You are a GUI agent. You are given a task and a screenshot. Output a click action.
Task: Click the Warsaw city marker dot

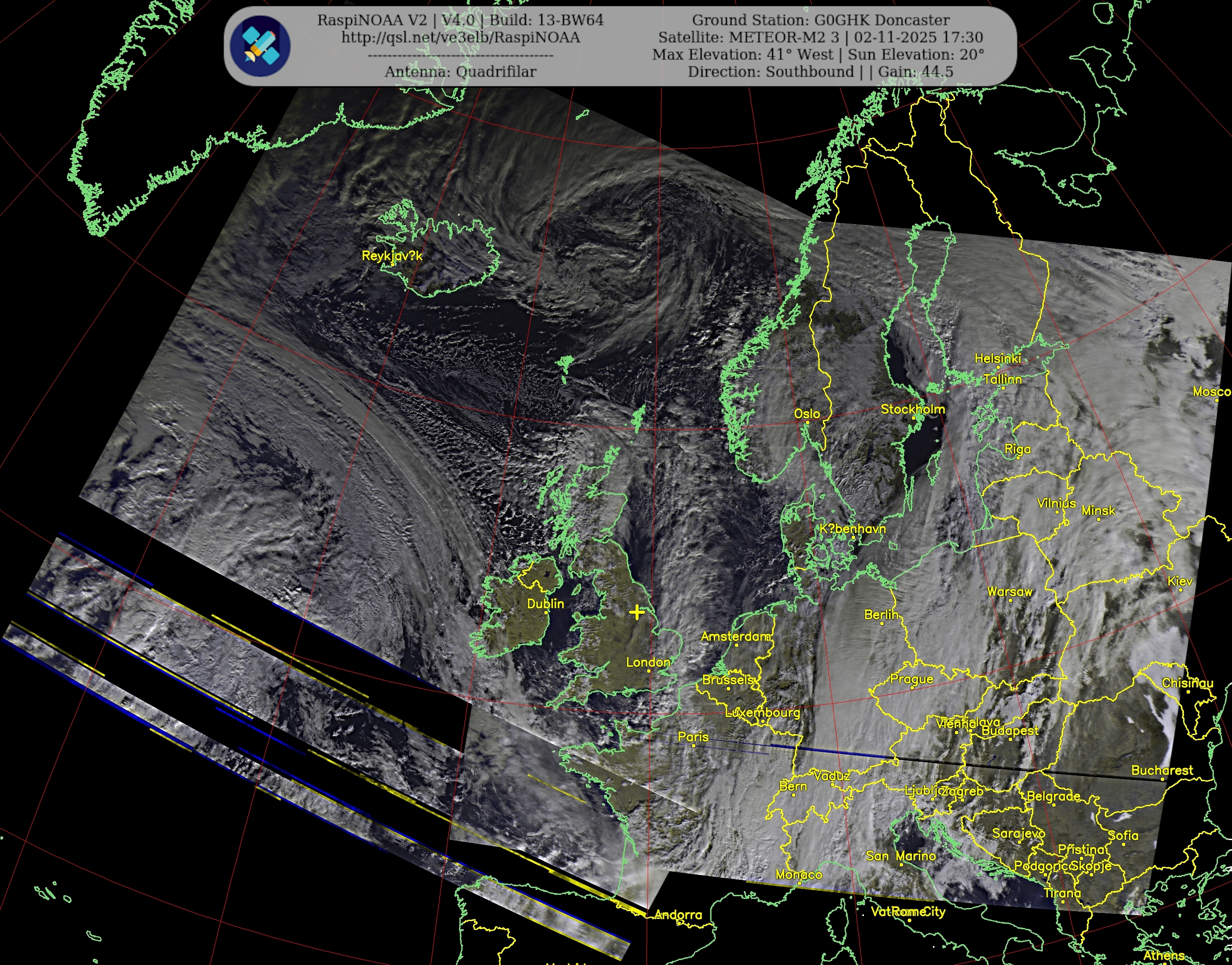coord(1010,600)
